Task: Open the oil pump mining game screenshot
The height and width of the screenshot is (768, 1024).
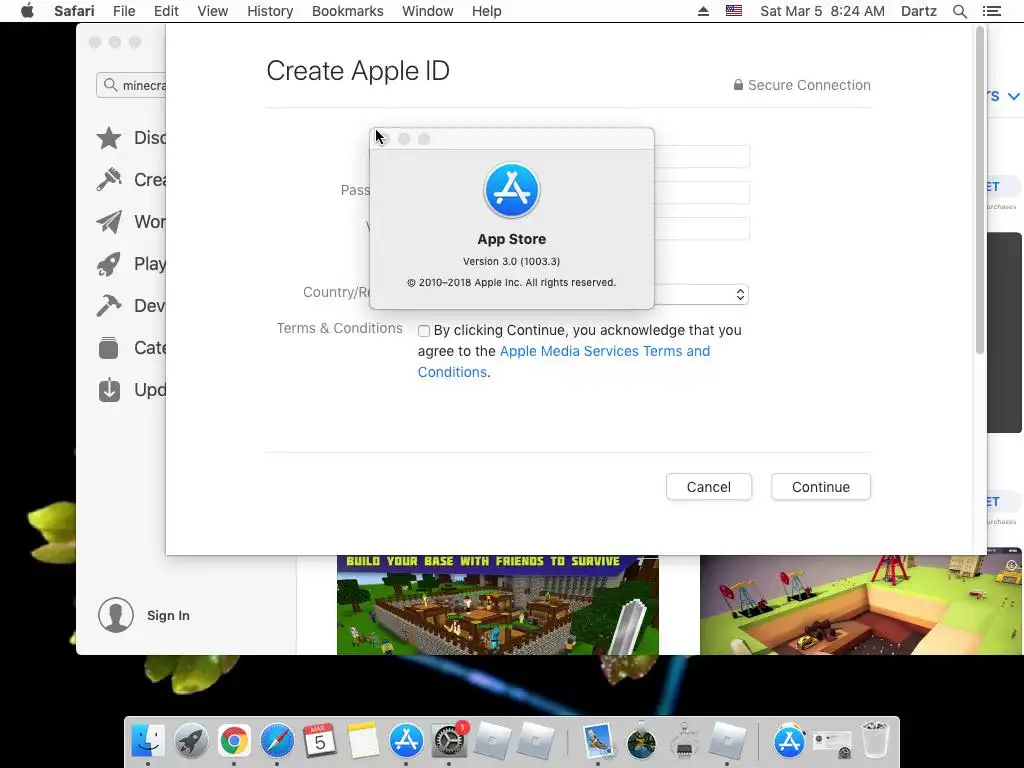Action: (x=861, y=605)
